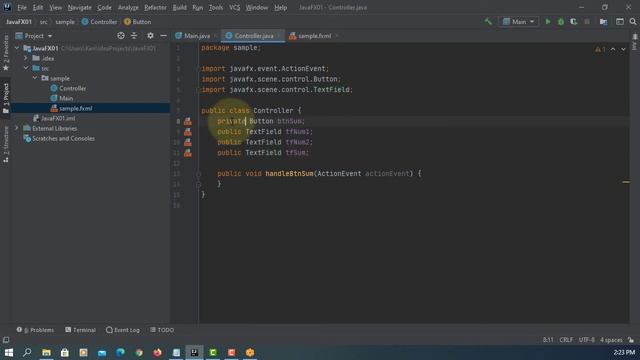Click the Button breadcrumb in navigation bar
This screenshot has height=360, width=640.
coord(138,22)
